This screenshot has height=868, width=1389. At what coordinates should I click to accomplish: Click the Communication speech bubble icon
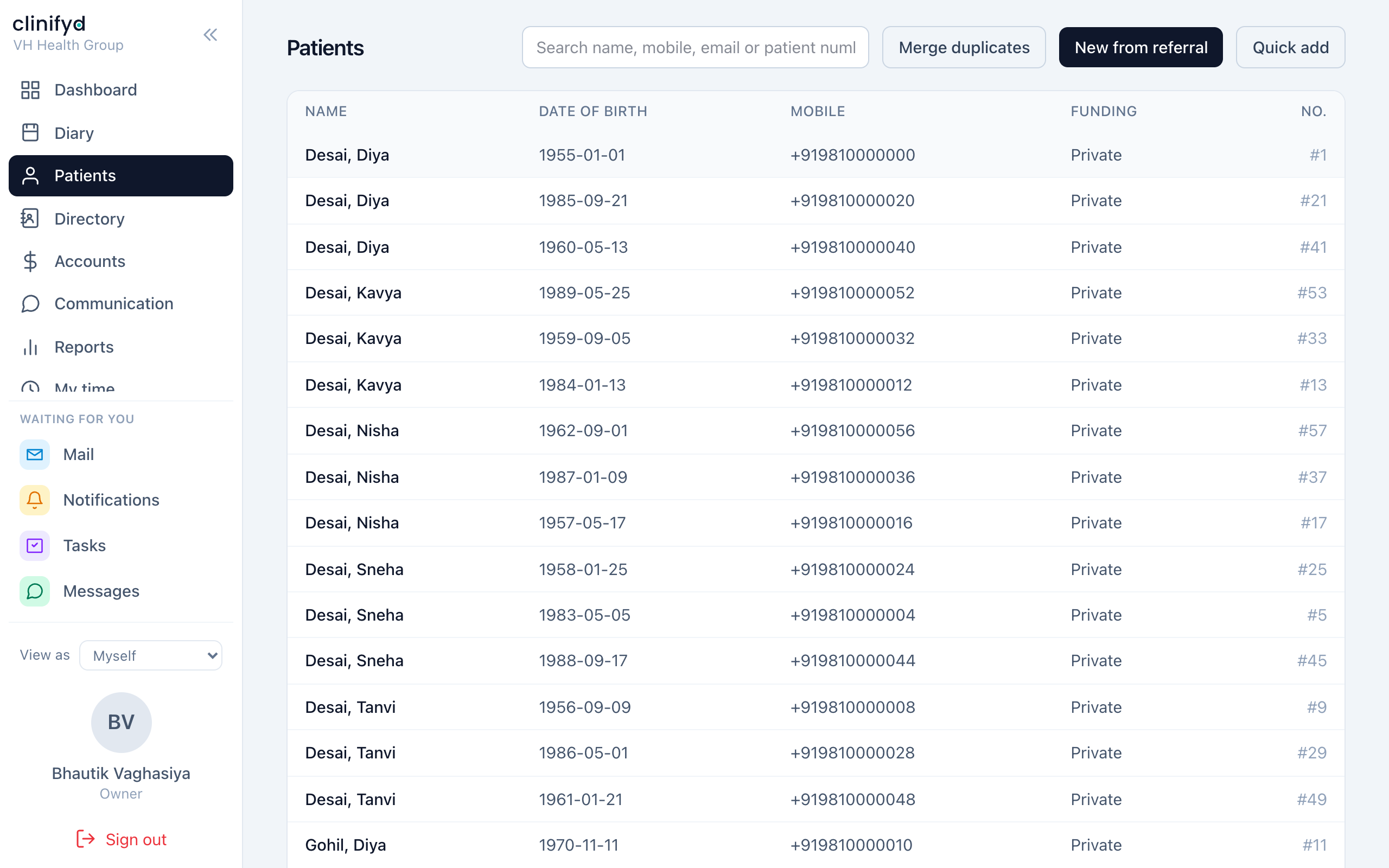pos(30,304)
